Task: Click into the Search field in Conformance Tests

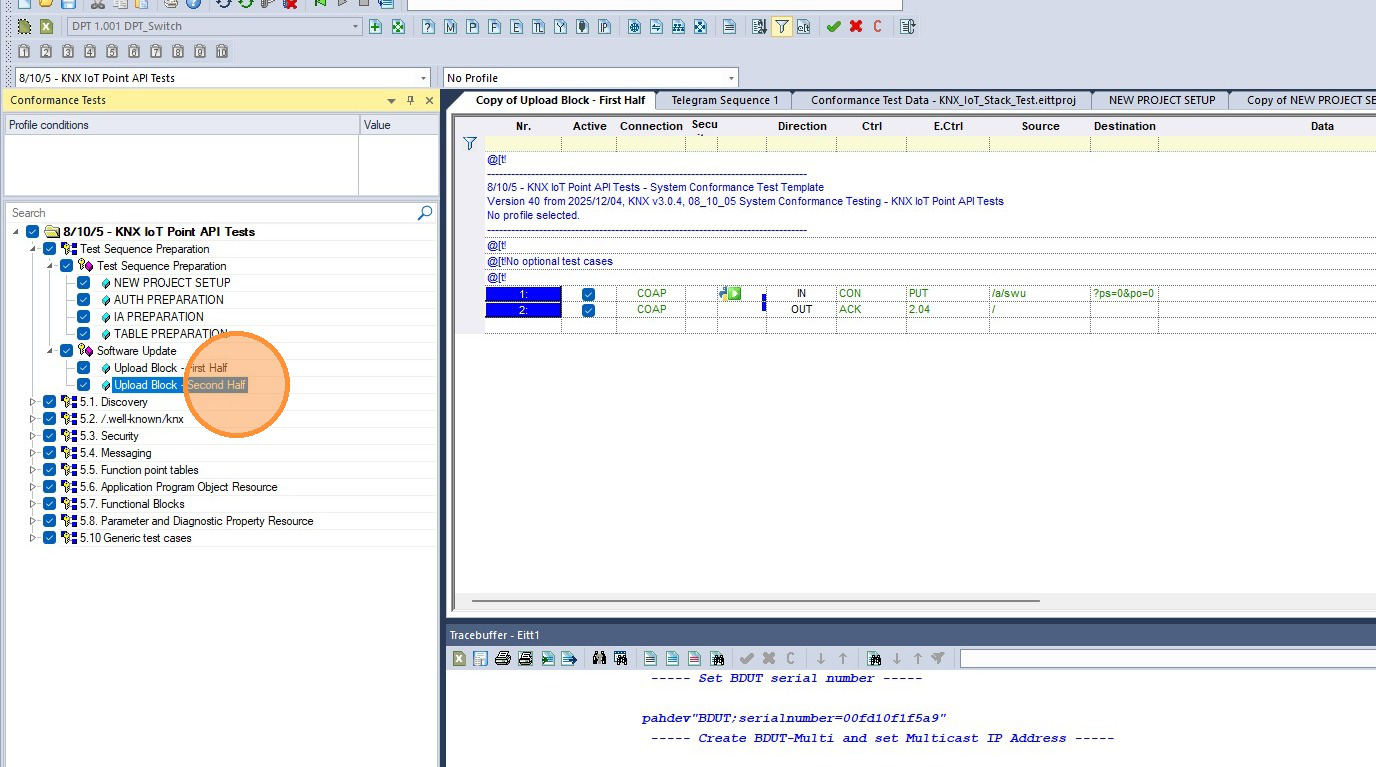Action: click(x=210, y=213)
